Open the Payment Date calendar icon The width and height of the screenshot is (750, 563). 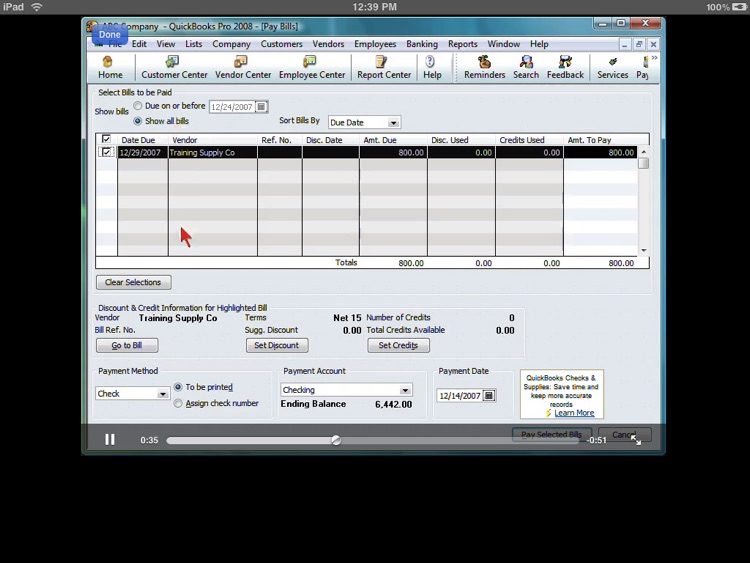(x=489, y=396)
